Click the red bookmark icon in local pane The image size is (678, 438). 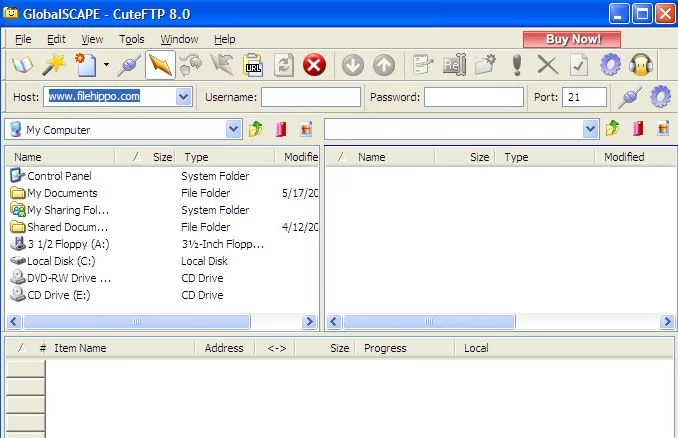pyautogui.click(x=281, y=129)
